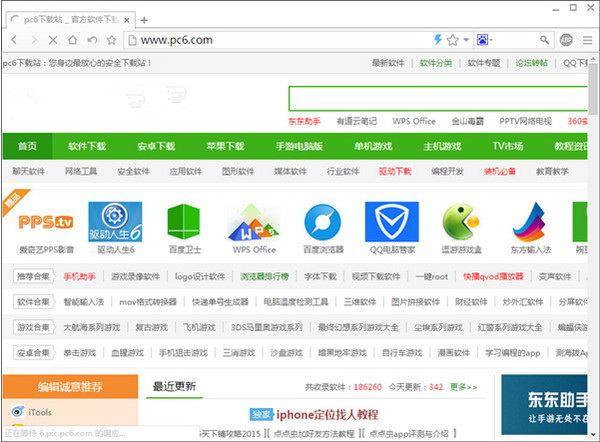Image resolution: width=600 pixels, height=442 pixels.
Task: Click the vertical page scrollbar thumb
Action: (593, 89)
